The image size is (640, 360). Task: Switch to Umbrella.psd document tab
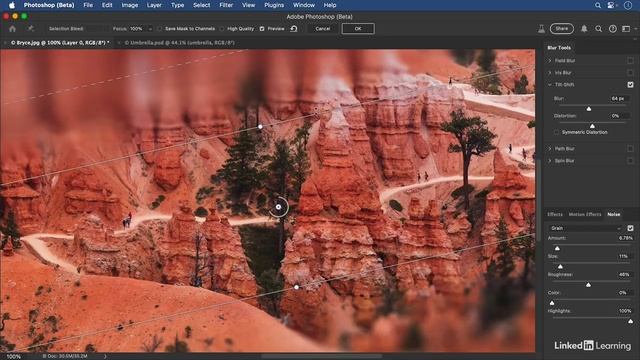click(180, 42)
